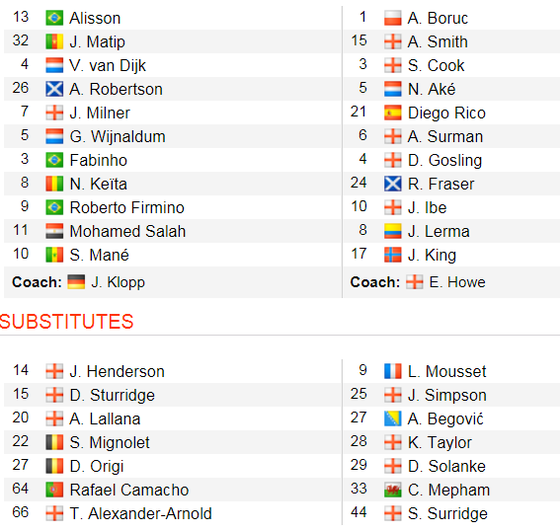Screen dimensions: 560x532
Task: Click the Egypt flag beside Mohamed Salah
Action: pyautogui.click(x=54, y=231)
